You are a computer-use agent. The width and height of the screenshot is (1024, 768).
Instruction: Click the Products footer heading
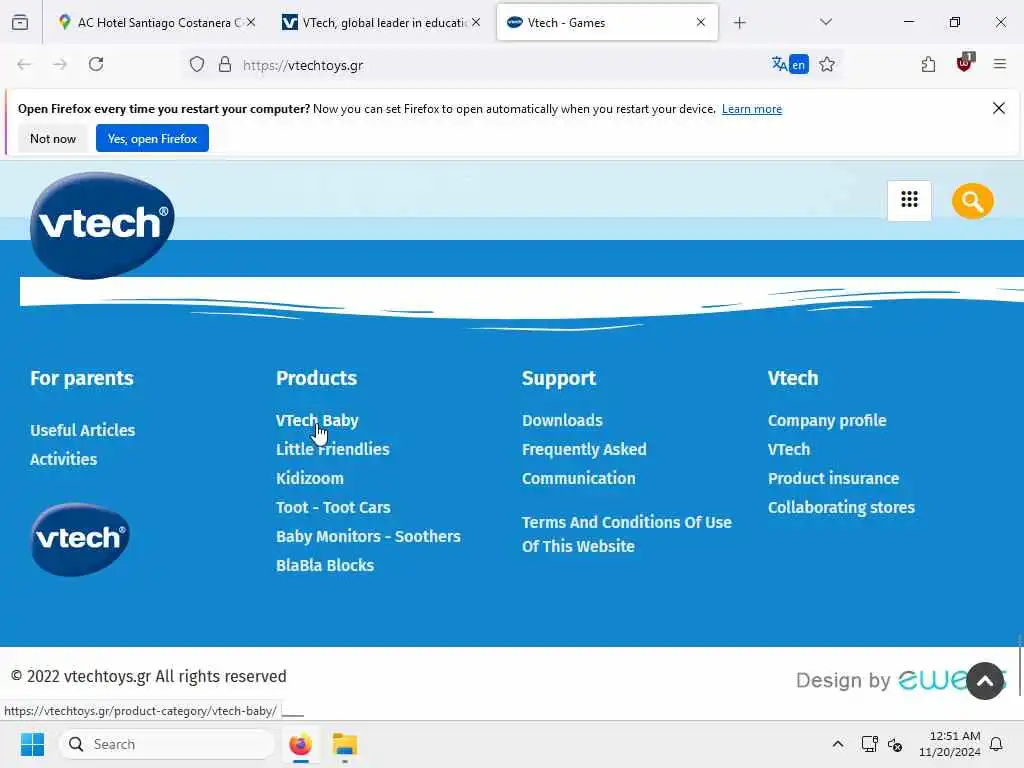click(317, 378)
